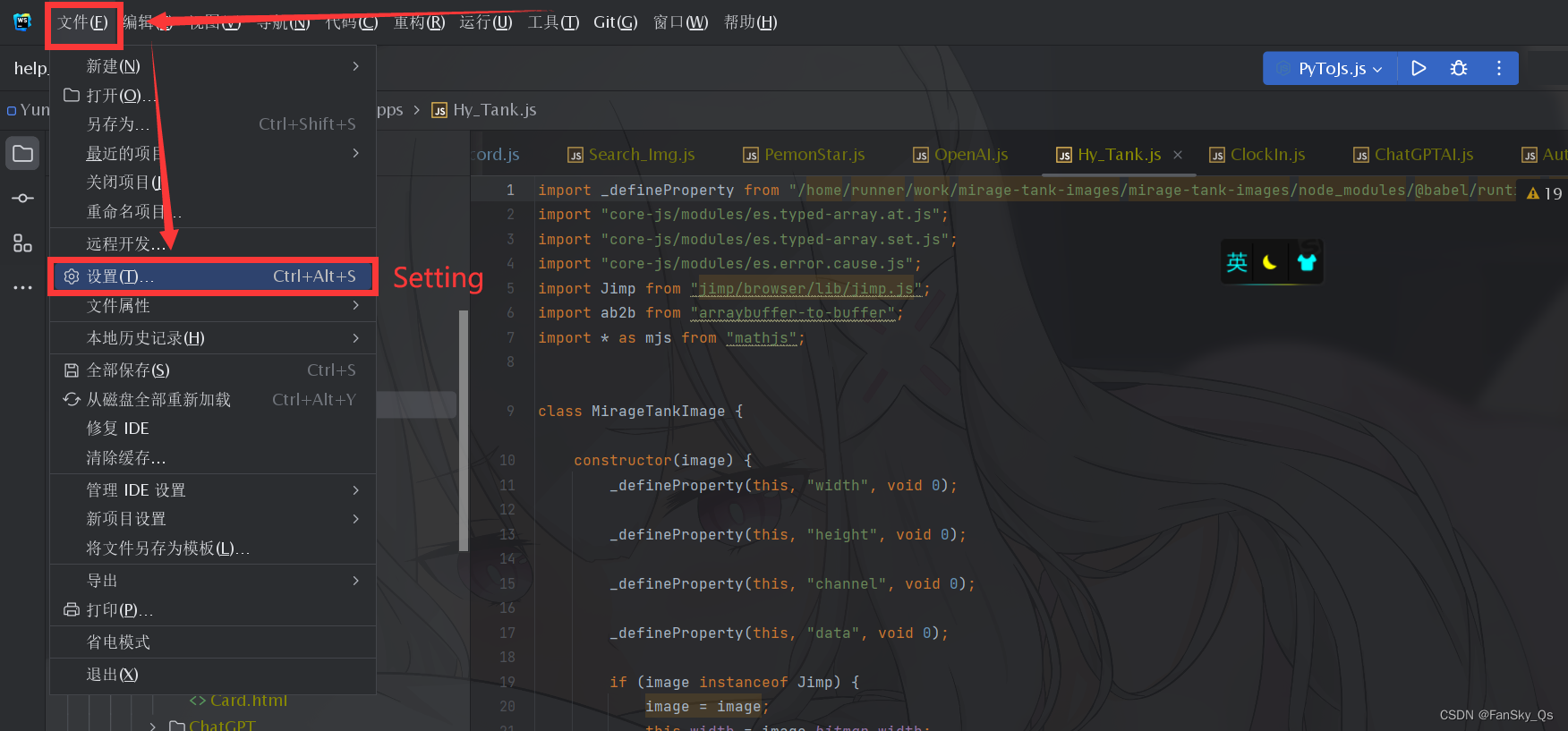Image resolution: width=1568 pixels, height=731 pixels.
Task: Click the gear icon beside 设置
Action: pos(72,276)
